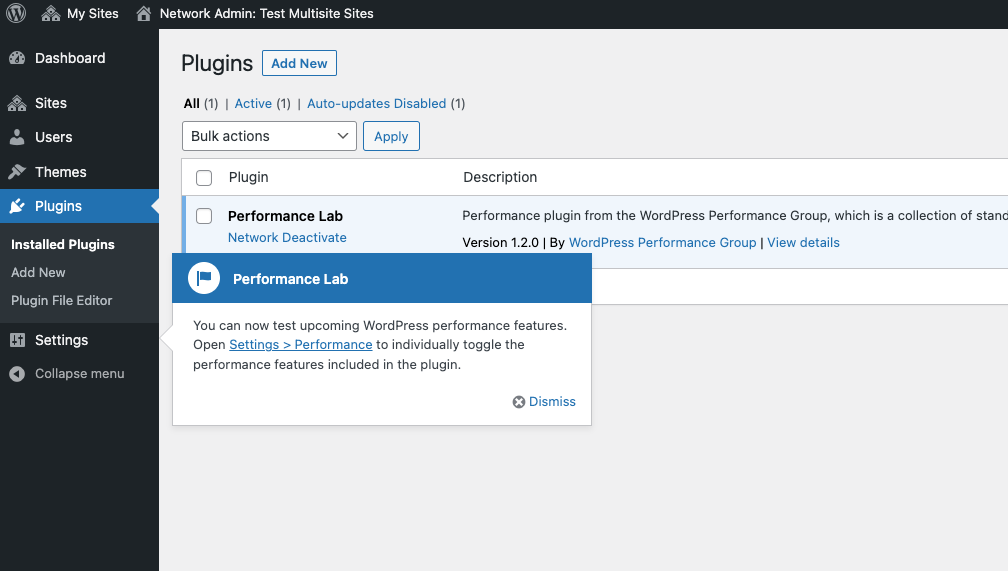
Task: Click the Users person icon
Action: (x=17, y=137)
